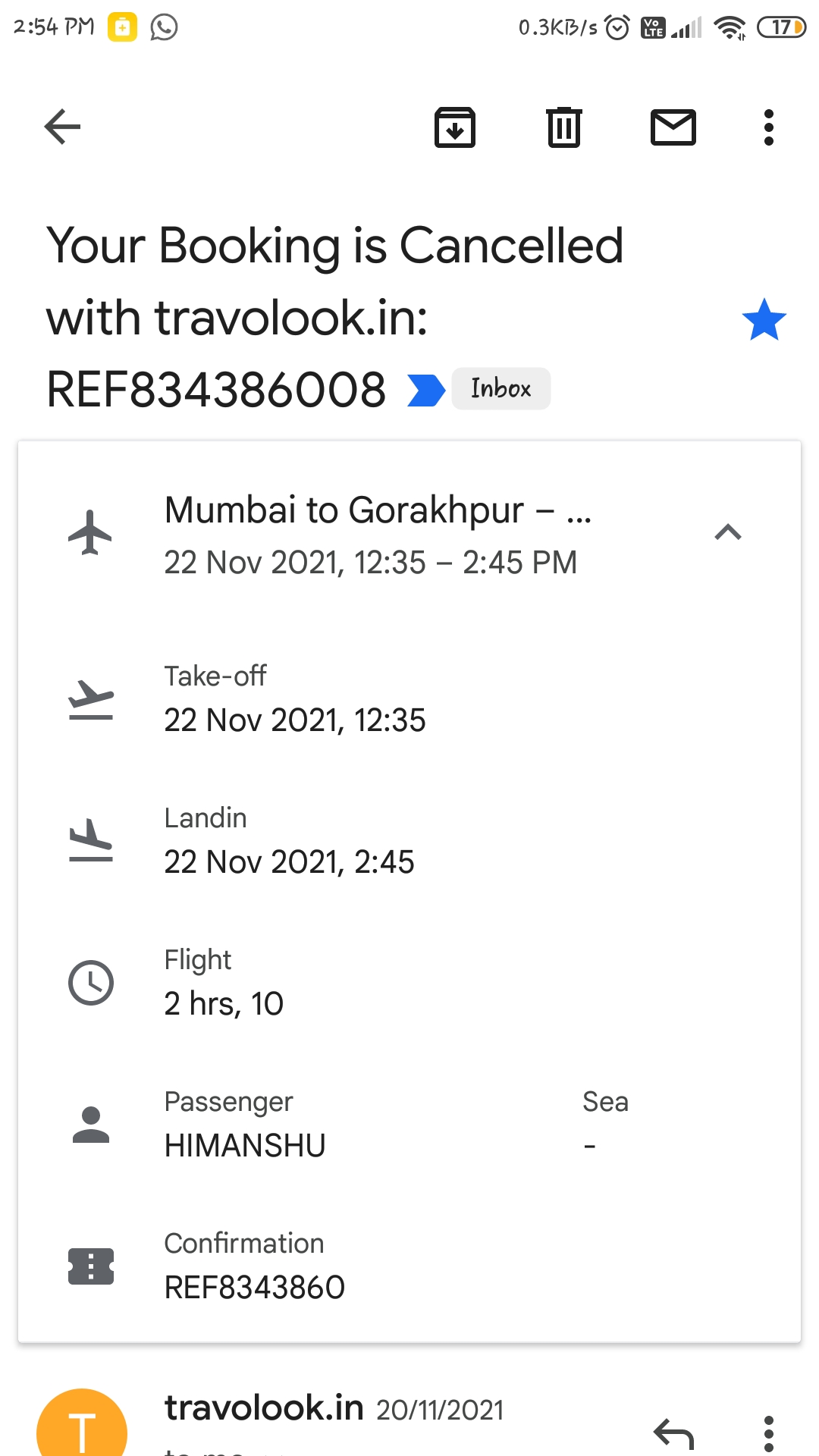
Task: Tap the passenger person icon
Action: coord(90,1125)
